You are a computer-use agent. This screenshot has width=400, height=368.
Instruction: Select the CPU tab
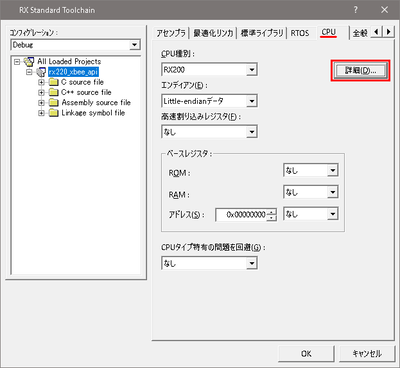(x=329, y=32)
